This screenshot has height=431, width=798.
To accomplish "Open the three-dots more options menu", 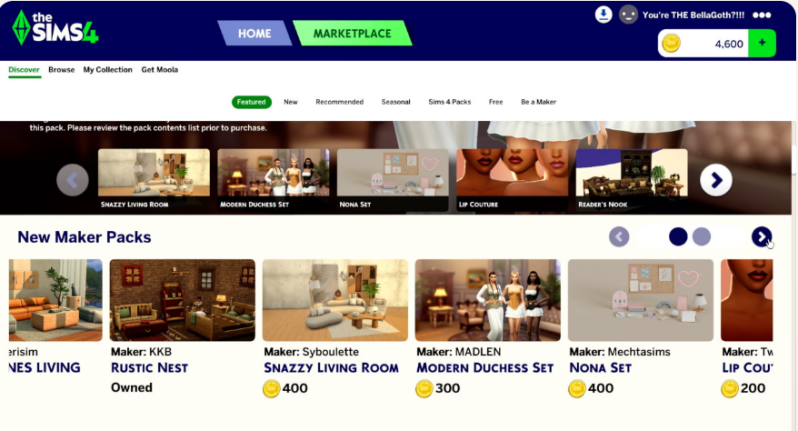I will coord(761,15).
